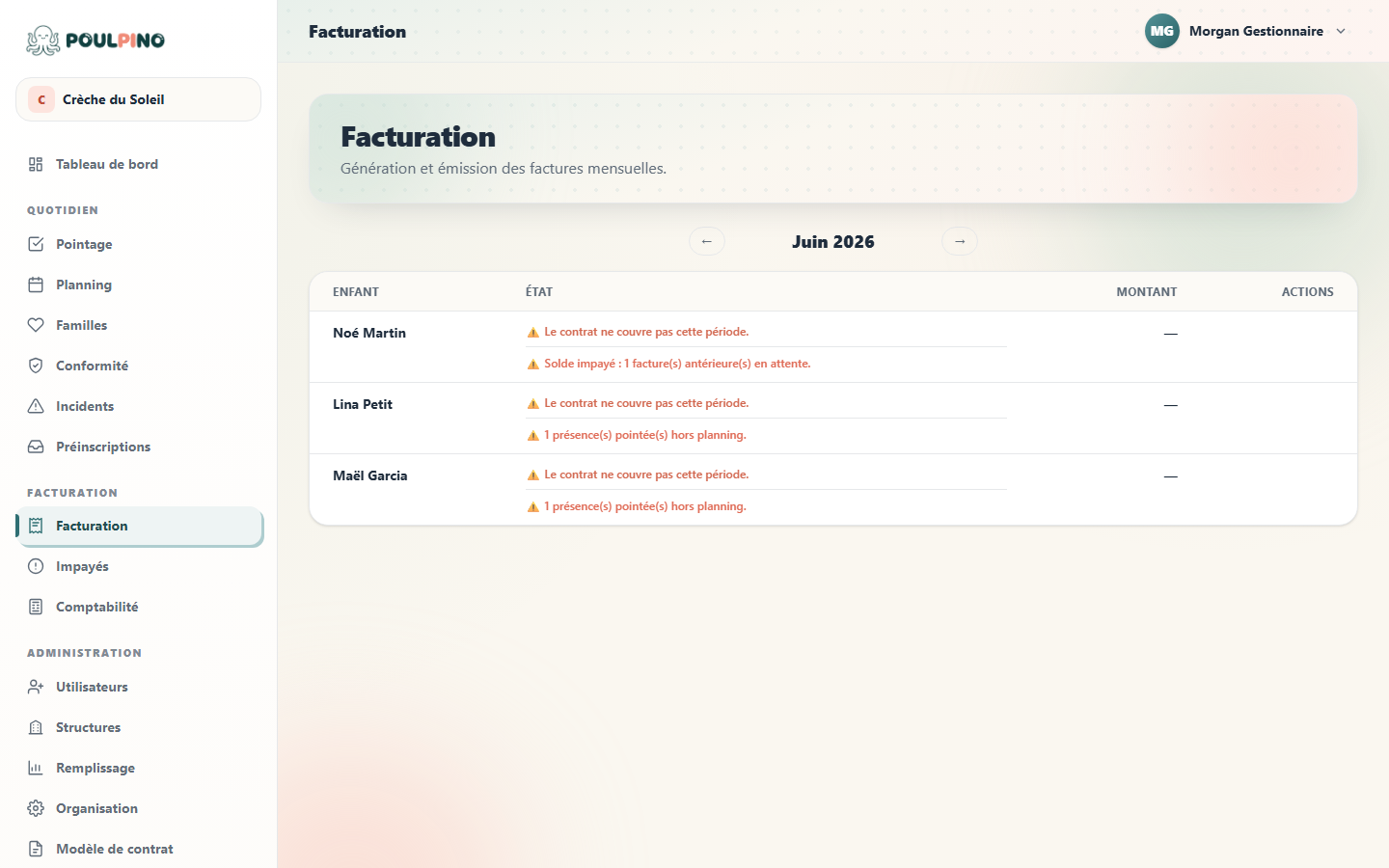Viewport: 1389px width, 868px height.
Task: Click the Génération et émission des factures subtitle
Action: pyautogui.click(x=504, y=168)
